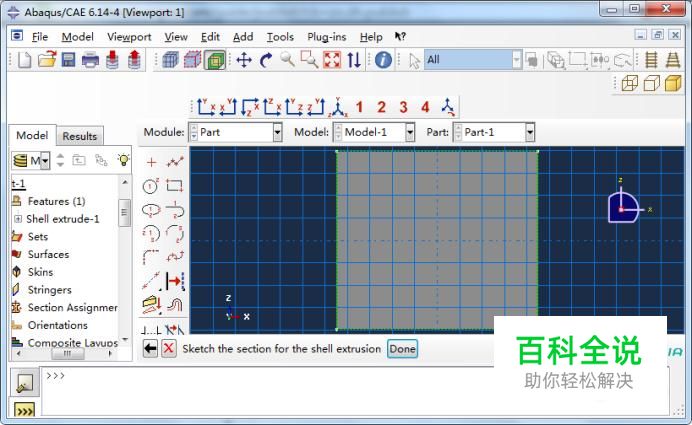Click the Pan View cross-arrows tool
The width and height of the screenshot is (692, 425).
[244, 60]
